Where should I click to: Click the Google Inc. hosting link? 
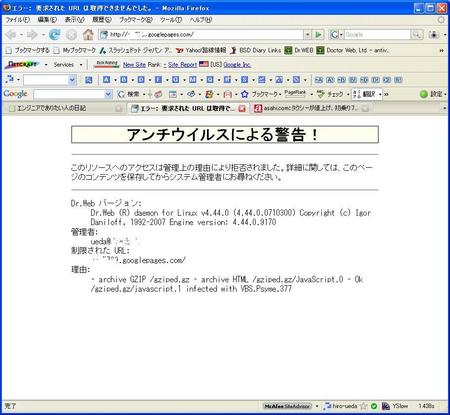pyautogui.click(x=237, y=65)
